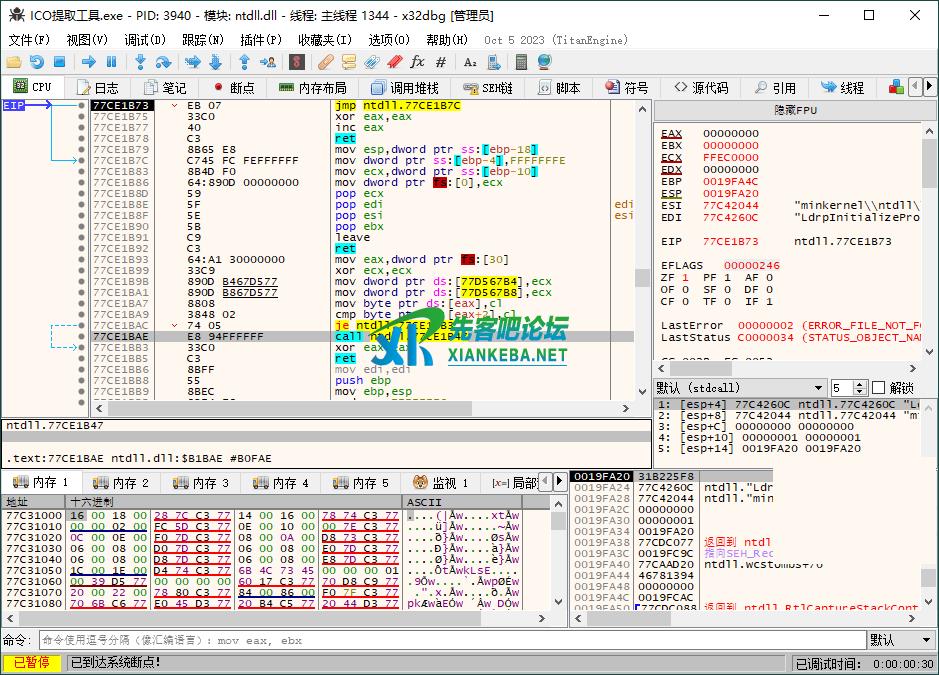Toggle breakpoint dot at address 77CE1BAE
This screenshot has height=675, width=939.
click(81, 336)
